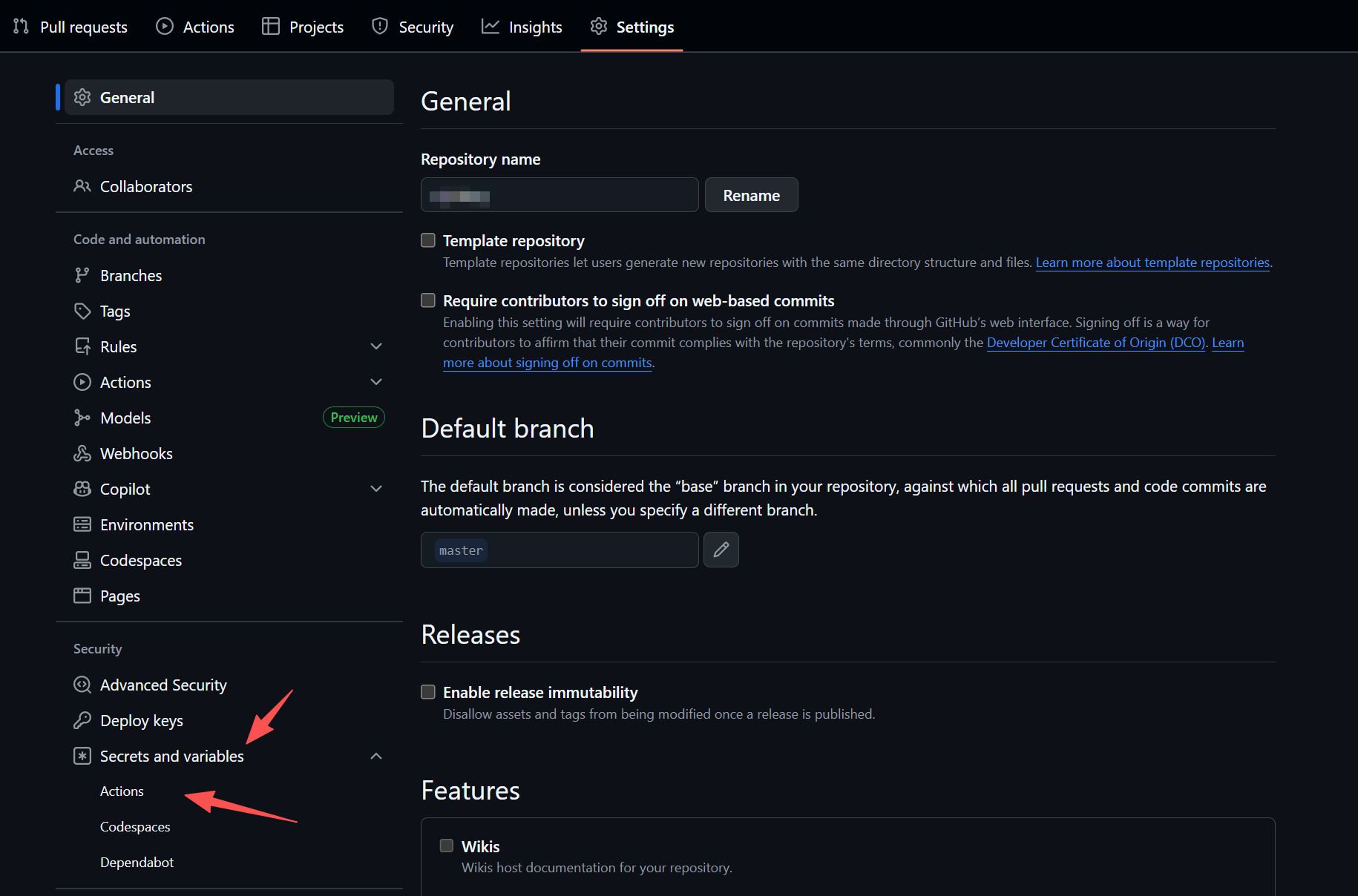Select the Copilot icon in sidebar

tap(82, 488)
